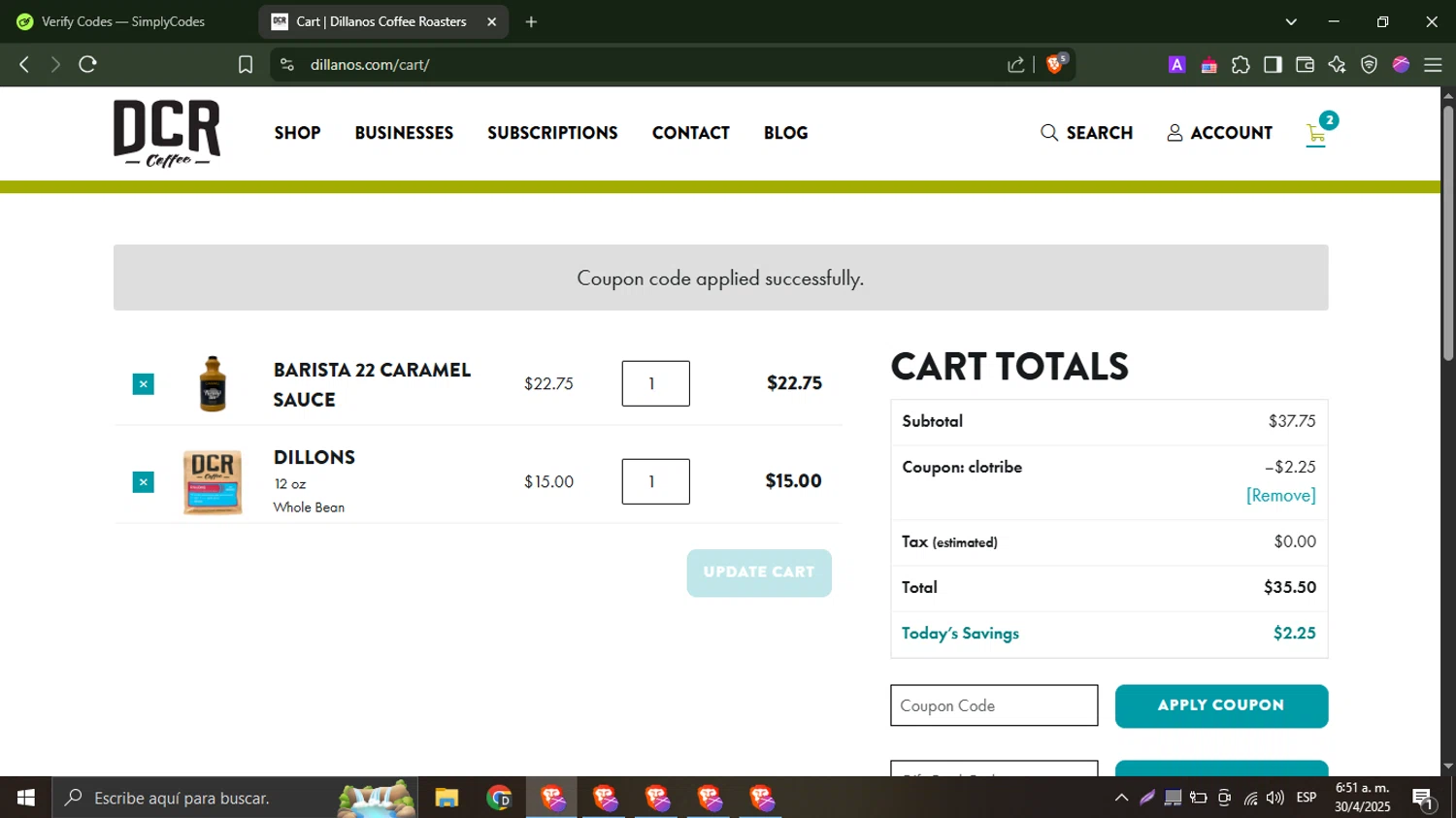Click the Windows taskbar search box
Image resolution: width=1456 pixels, height=818 pixels.
pyautogui.click(x=235, y=798)
